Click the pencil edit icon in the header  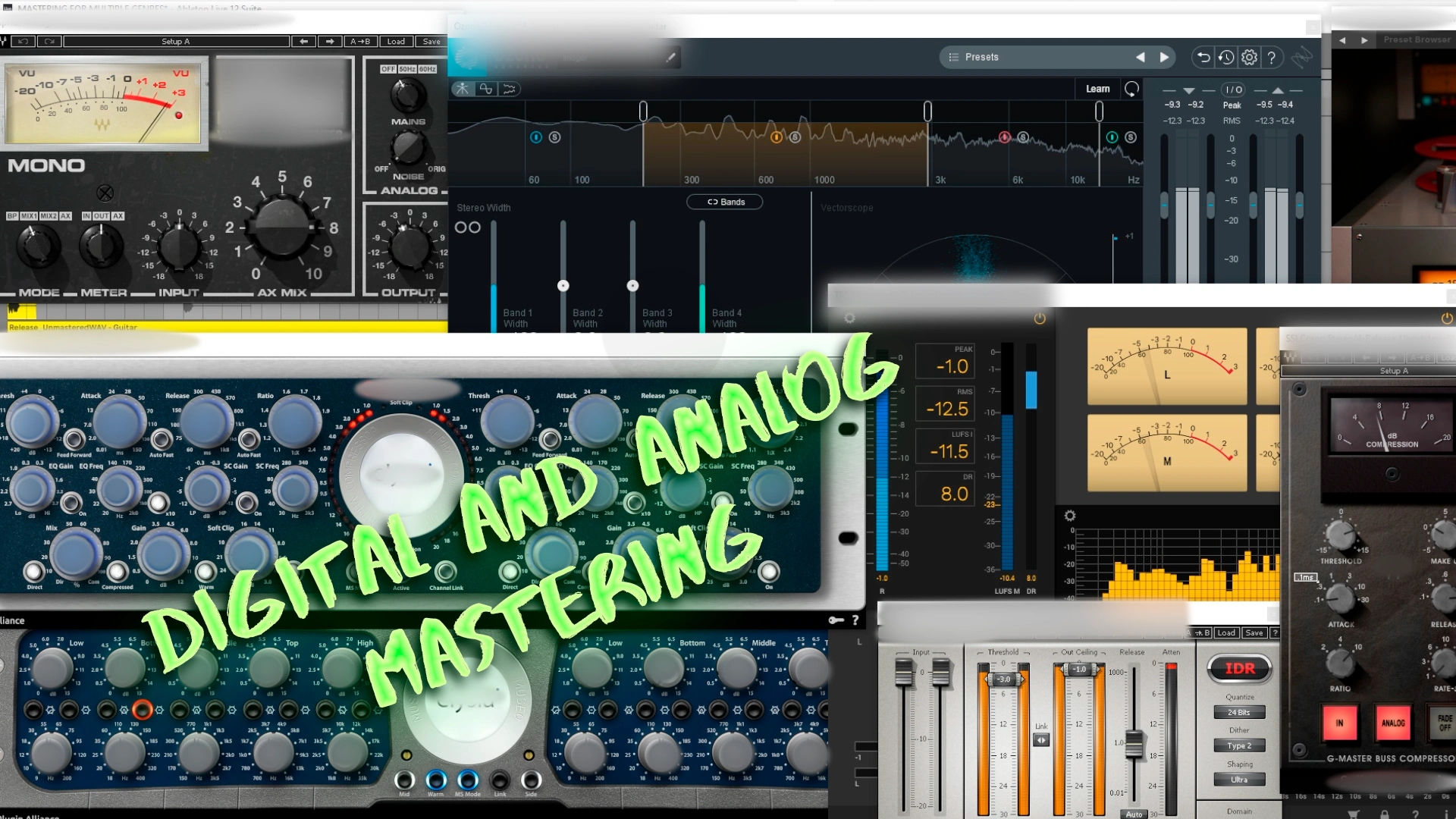pos(670,57)
